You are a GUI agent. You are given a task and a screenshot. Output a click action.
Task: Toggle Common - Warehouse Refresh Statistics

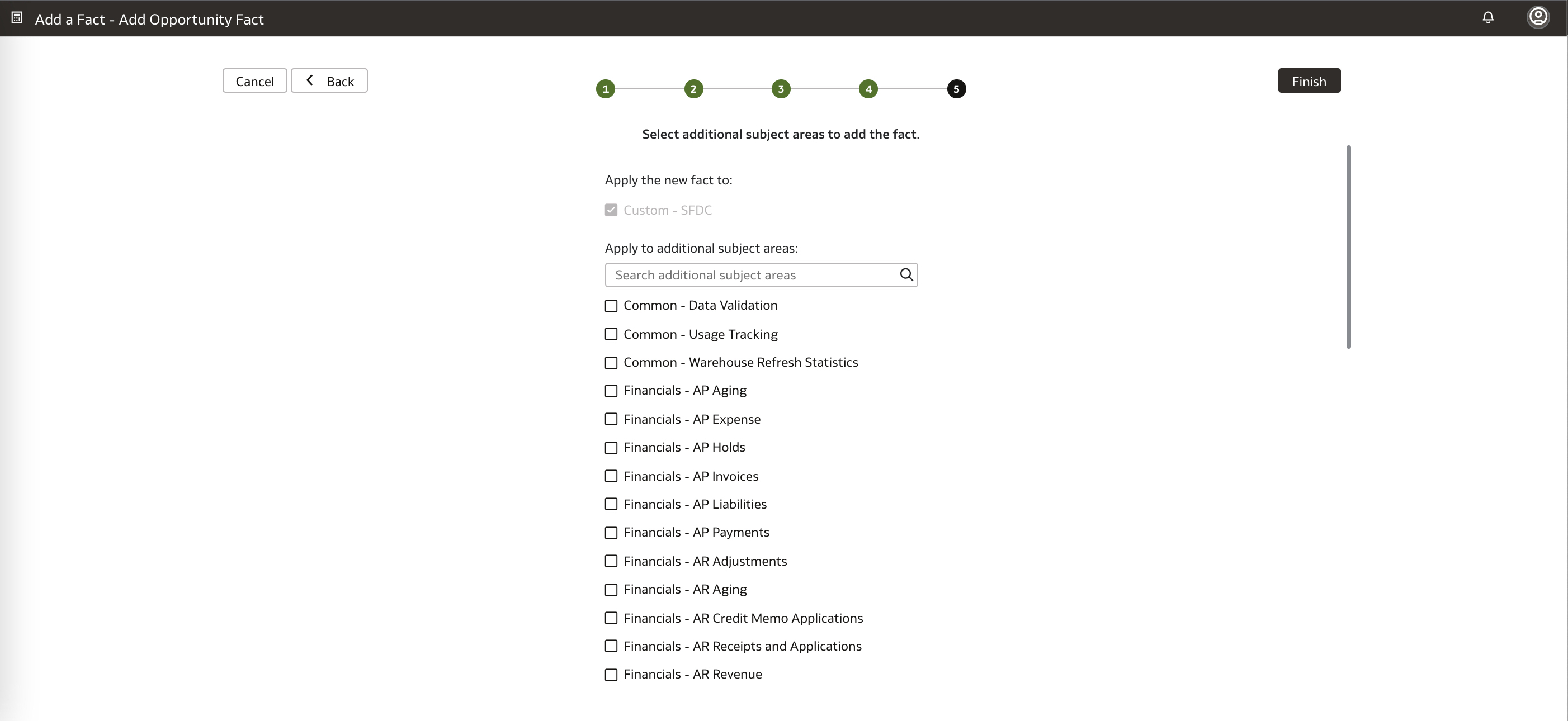pos(611,363)
